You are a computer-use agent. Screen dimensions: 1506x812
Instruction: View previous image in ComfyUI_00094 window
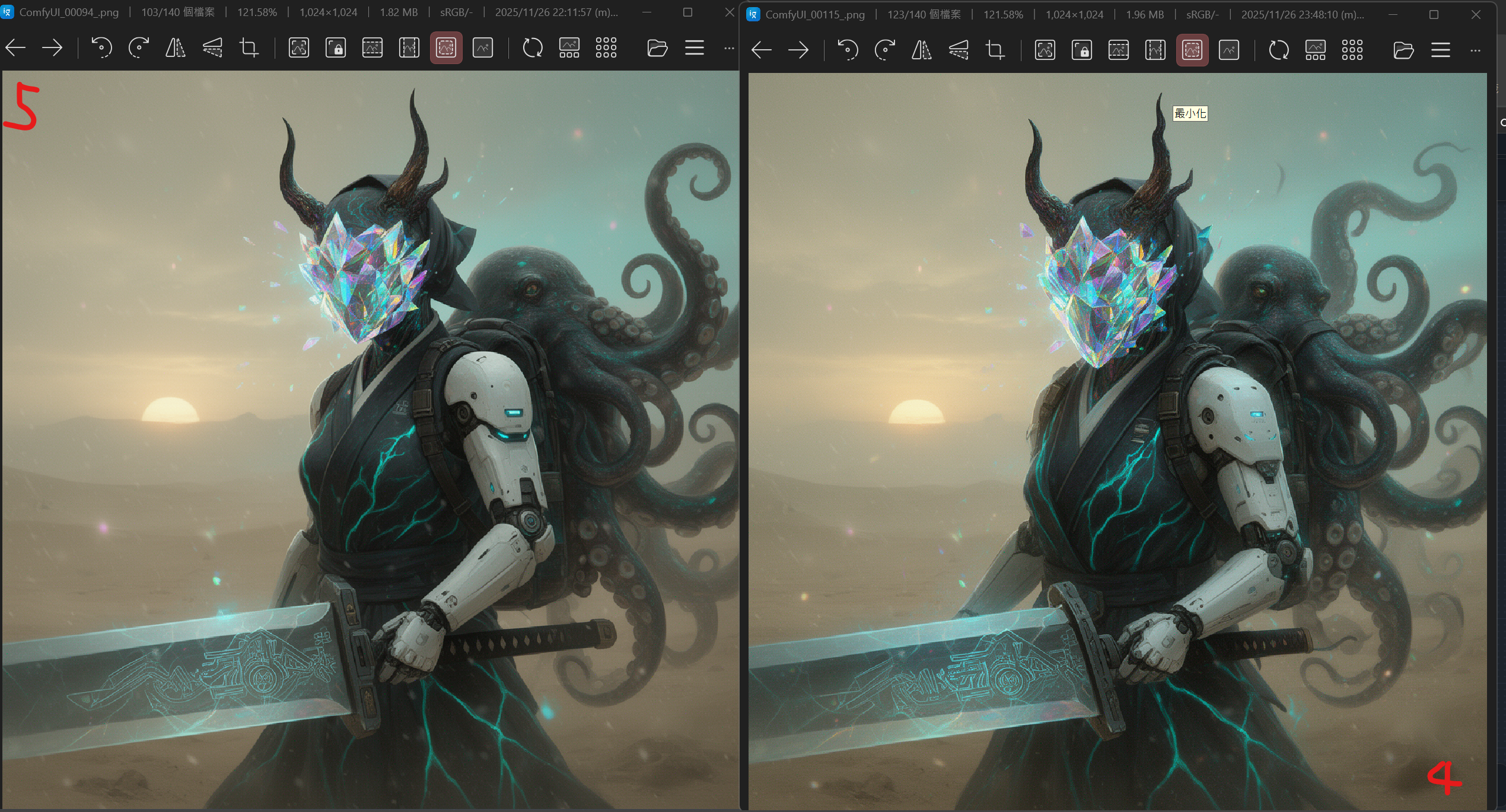(16, 48)
